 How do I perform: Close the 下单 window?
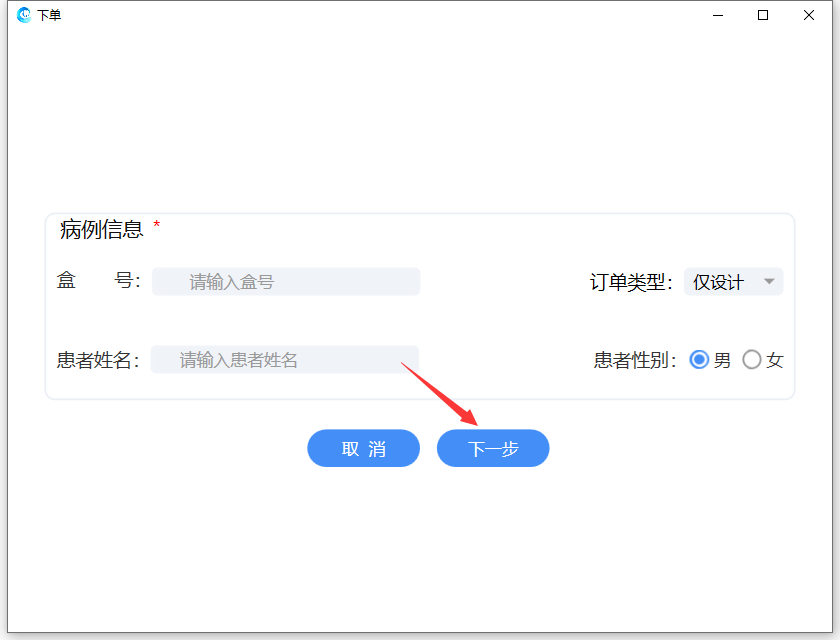[809, 15]
